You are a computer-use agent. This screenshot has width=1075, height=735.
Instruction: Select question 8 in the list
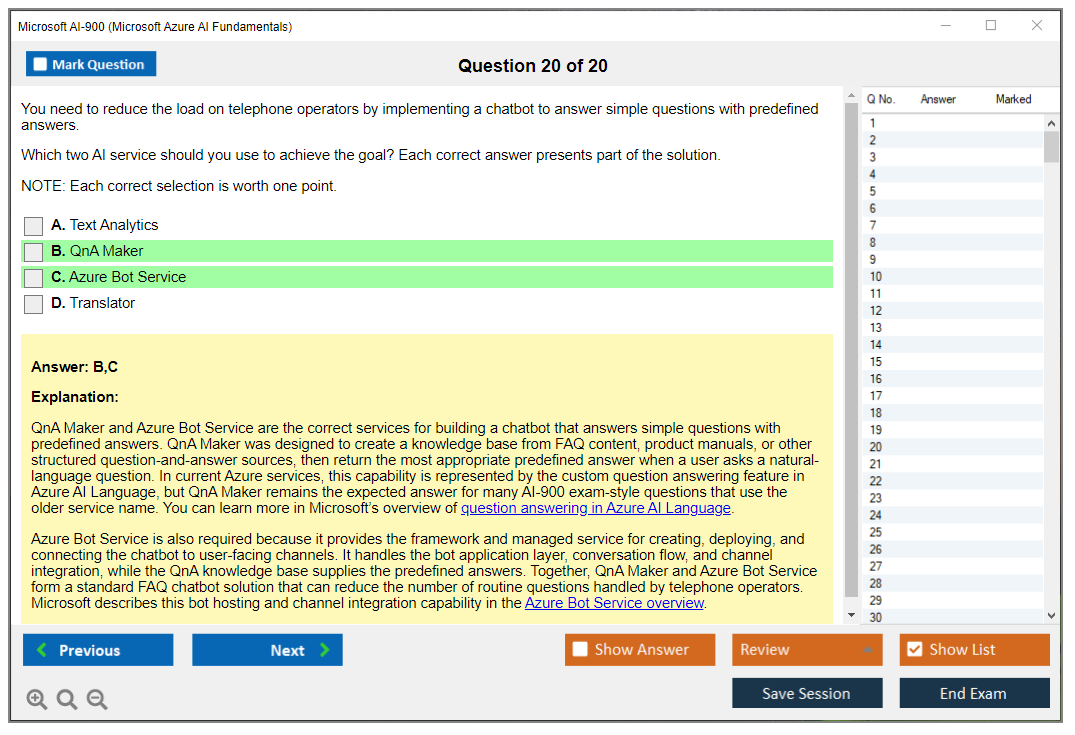(x=953, y=243)
